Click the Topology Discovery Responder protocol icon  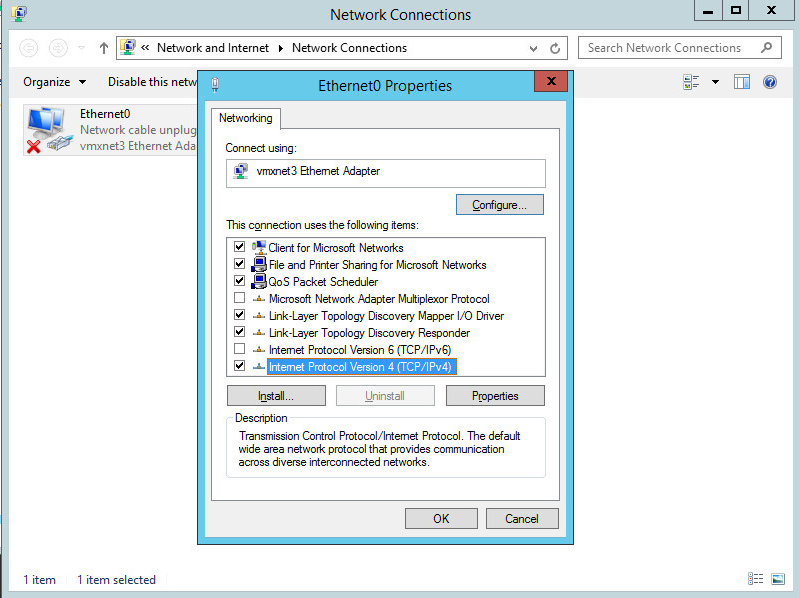coord(259,333)
